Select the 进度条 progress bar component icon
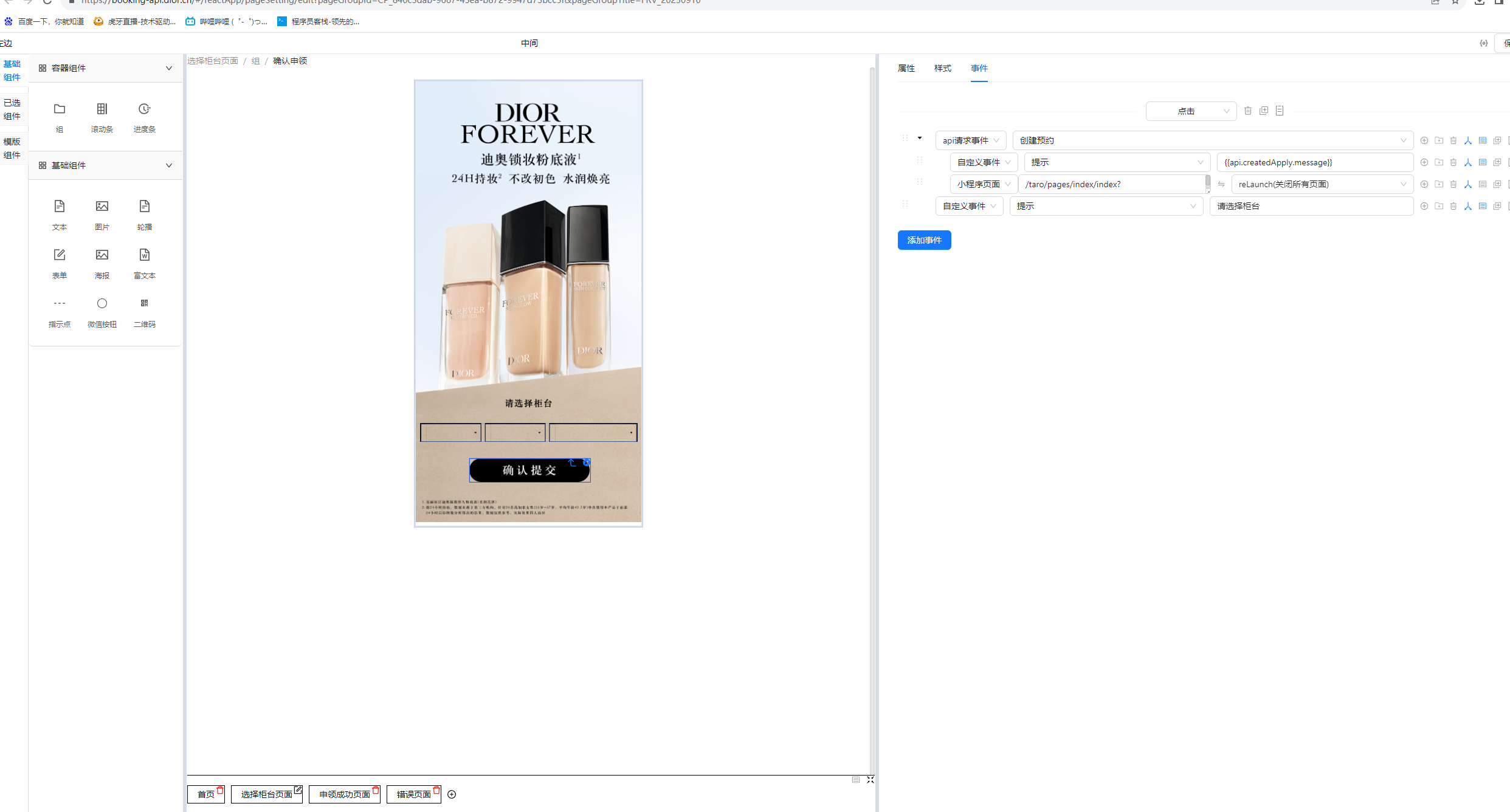The height and width of the screenshot is (812, 1510). coord(144,109)
